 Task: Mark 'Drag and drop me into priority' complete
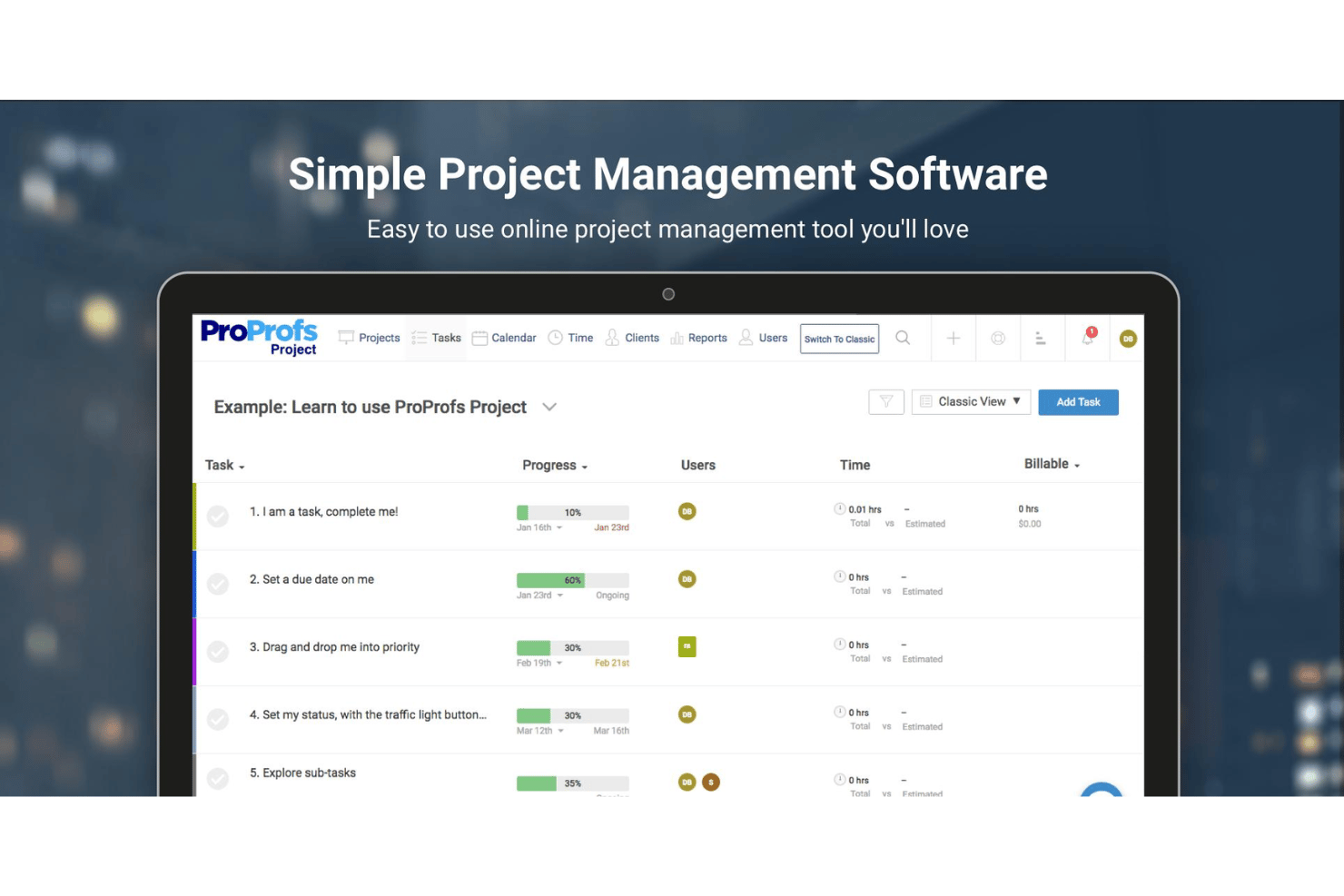pyautogui.click(x=218, y=652)
